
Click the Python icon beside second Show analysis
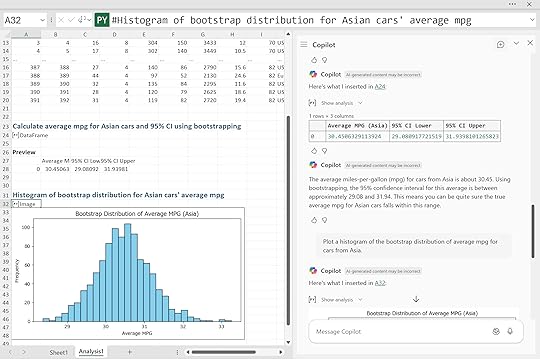tap(312, 299)
